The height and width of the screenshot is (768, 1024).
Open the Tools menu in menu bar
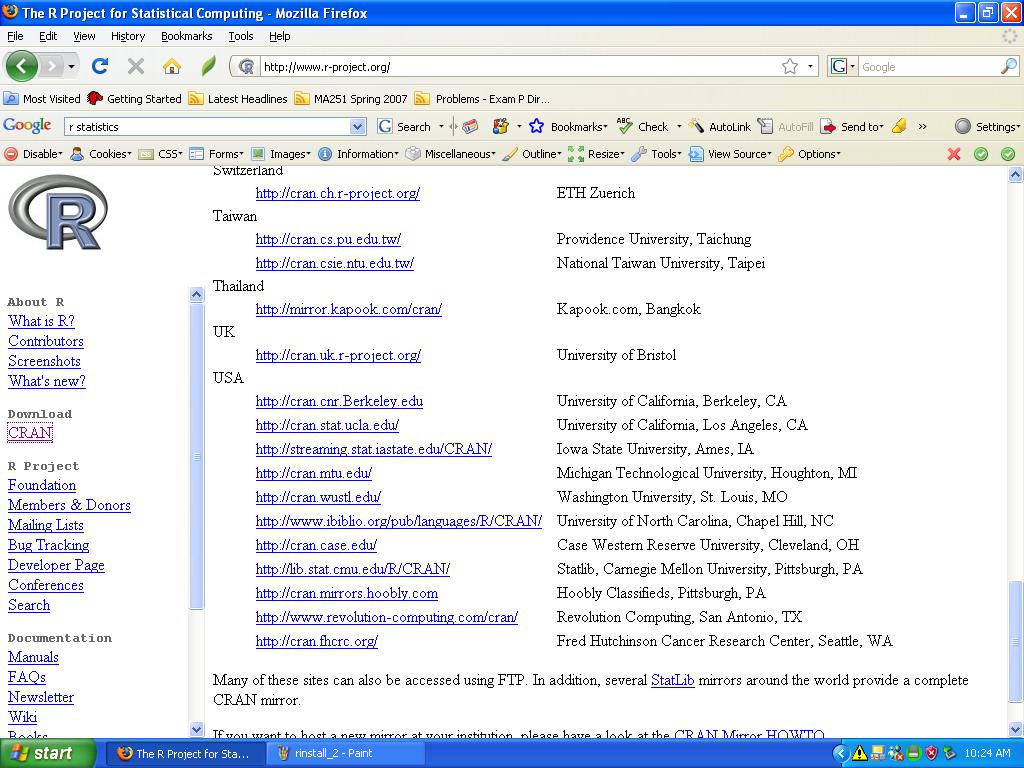click(x=241, y=36)
